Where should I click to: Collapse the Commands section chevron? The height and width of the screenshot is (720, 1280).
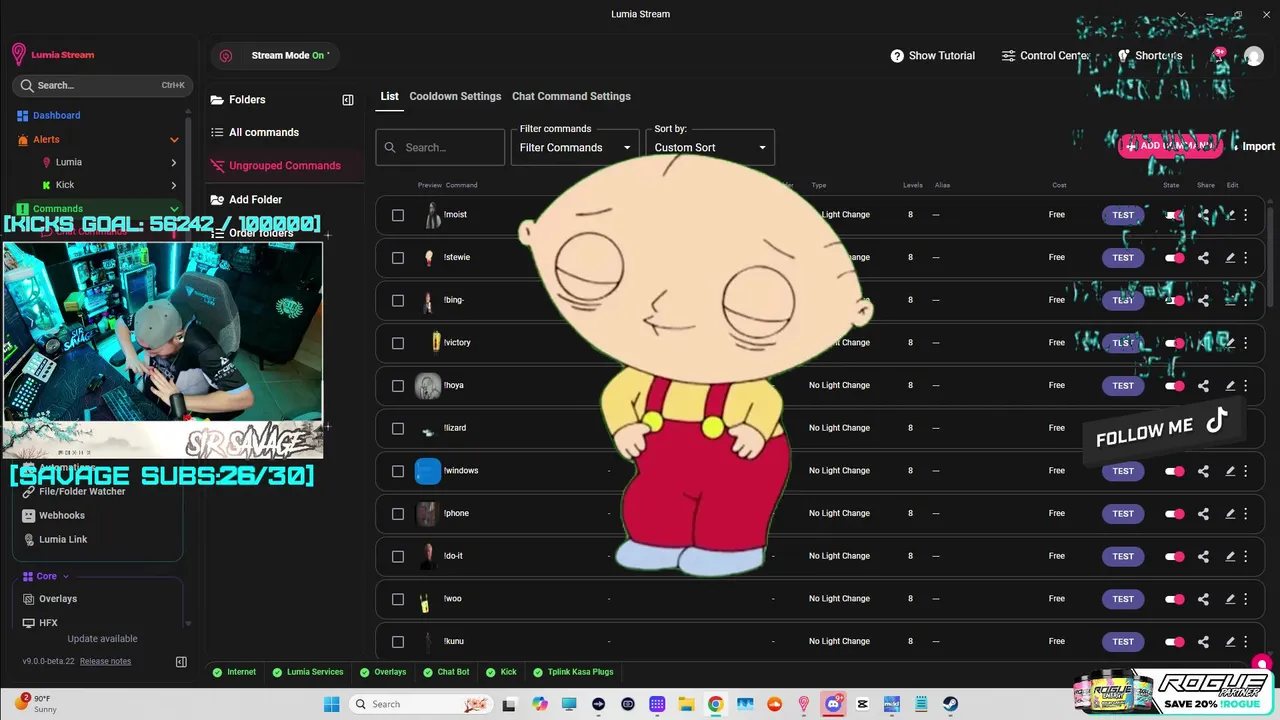(x=174, y=209)
